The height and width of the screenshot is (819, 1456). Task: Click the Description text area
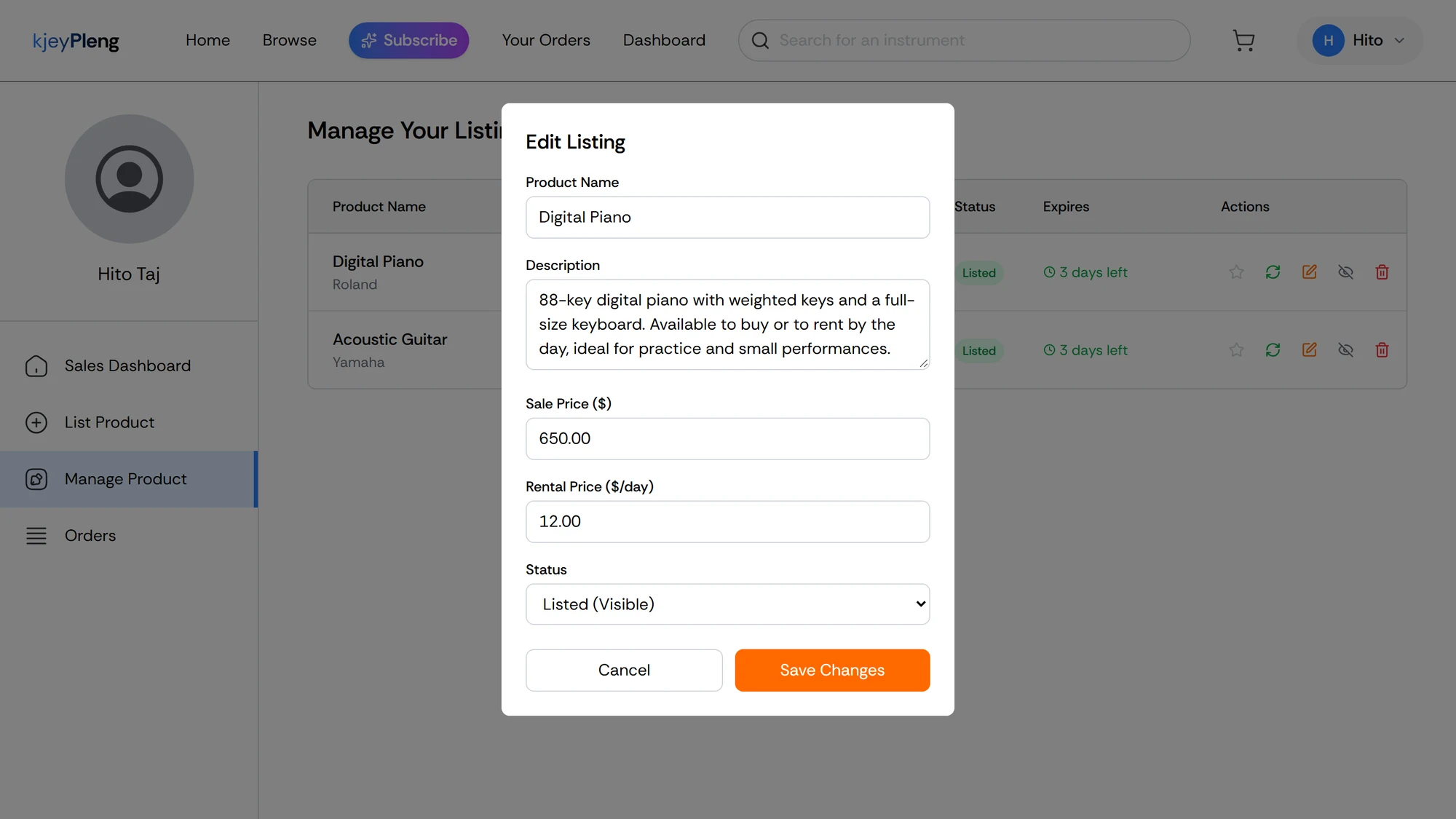coord(727,324)
